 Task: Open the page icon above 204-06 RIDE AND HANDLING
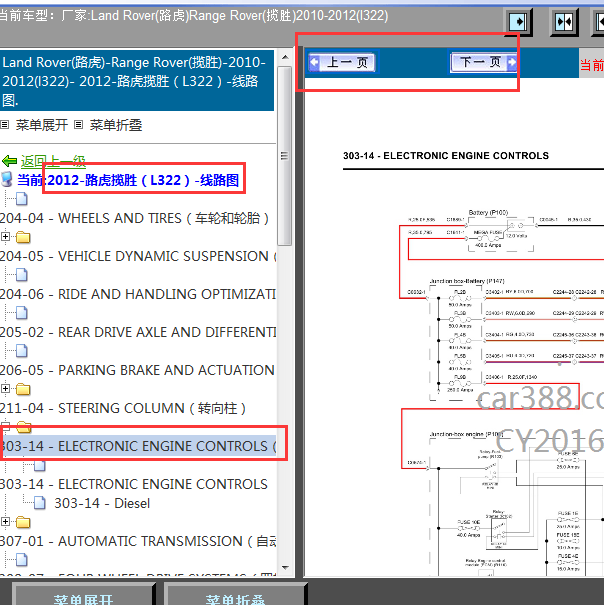tap(22, 275)
